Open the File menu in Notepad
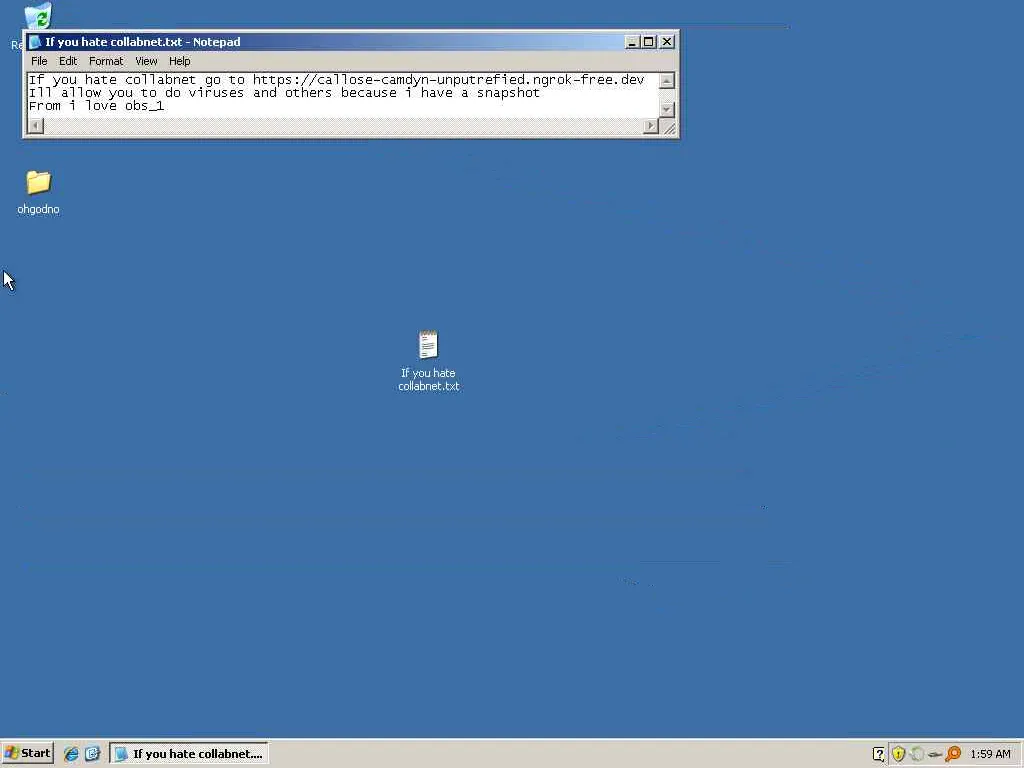 [39, 61]
